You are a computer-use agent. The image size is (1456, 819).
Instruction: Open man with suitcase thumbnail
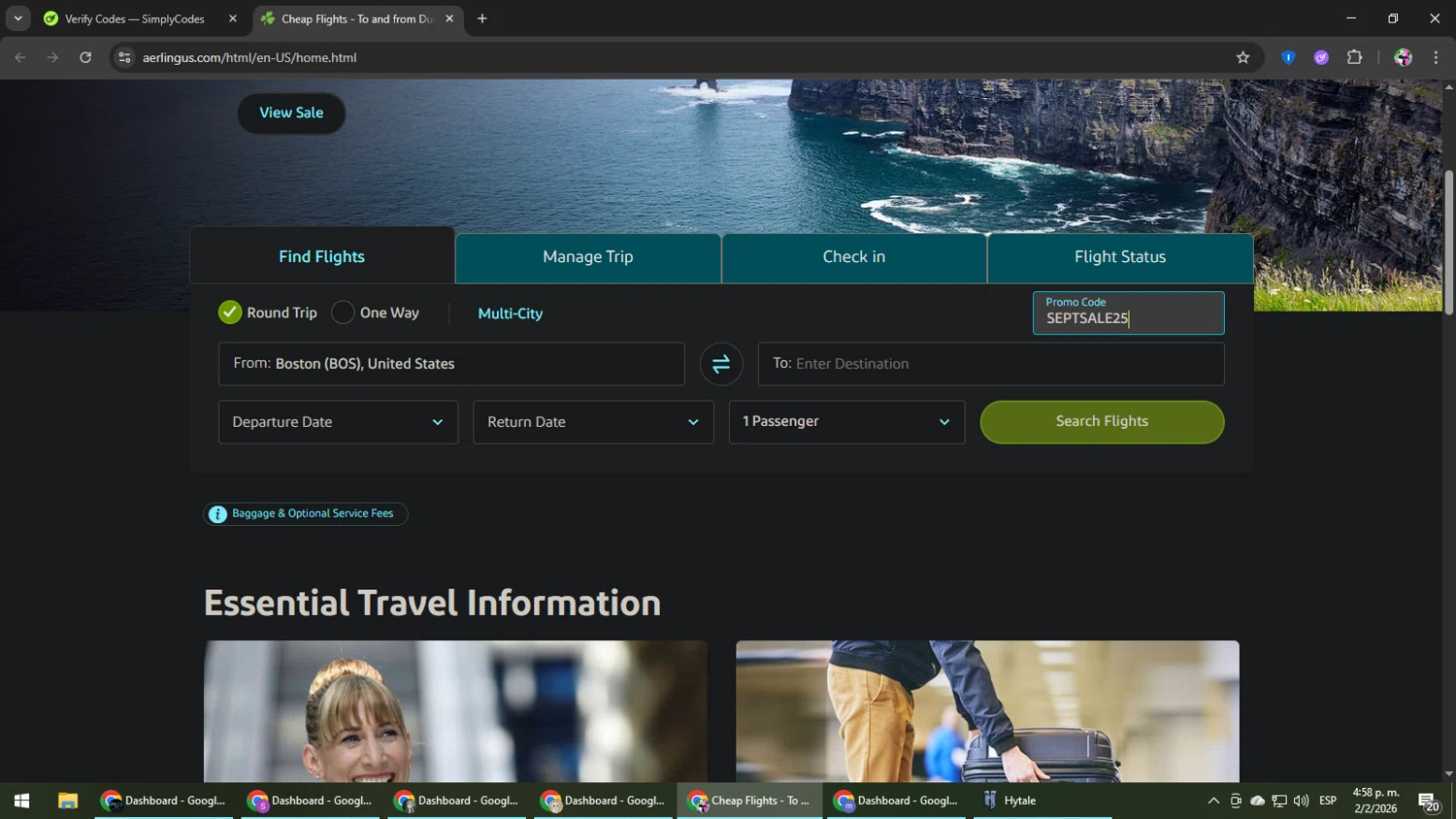point(987,711)
